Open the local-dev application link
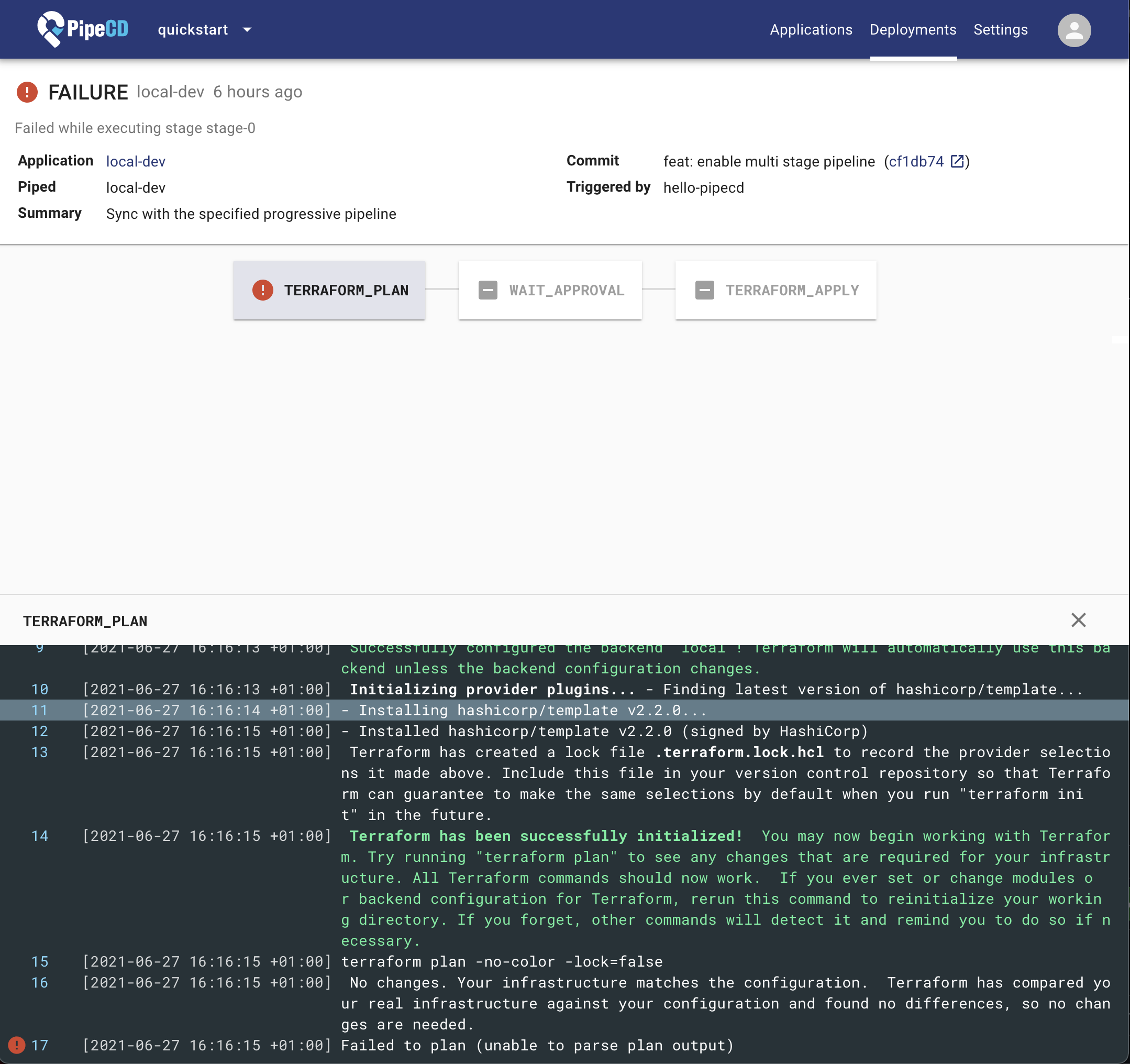 pos(136,161)
